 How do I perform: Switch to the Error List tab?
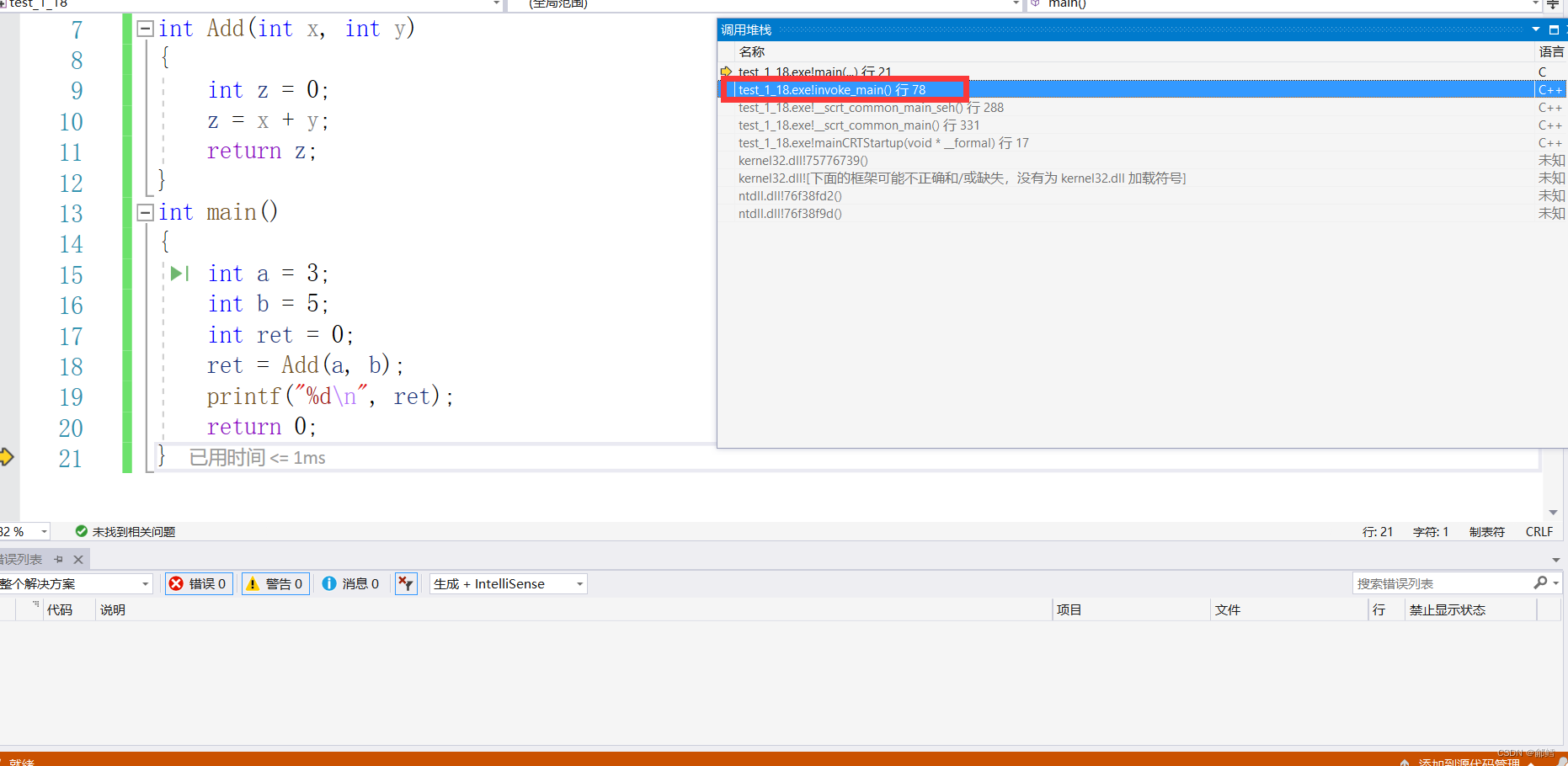[21, 559]
